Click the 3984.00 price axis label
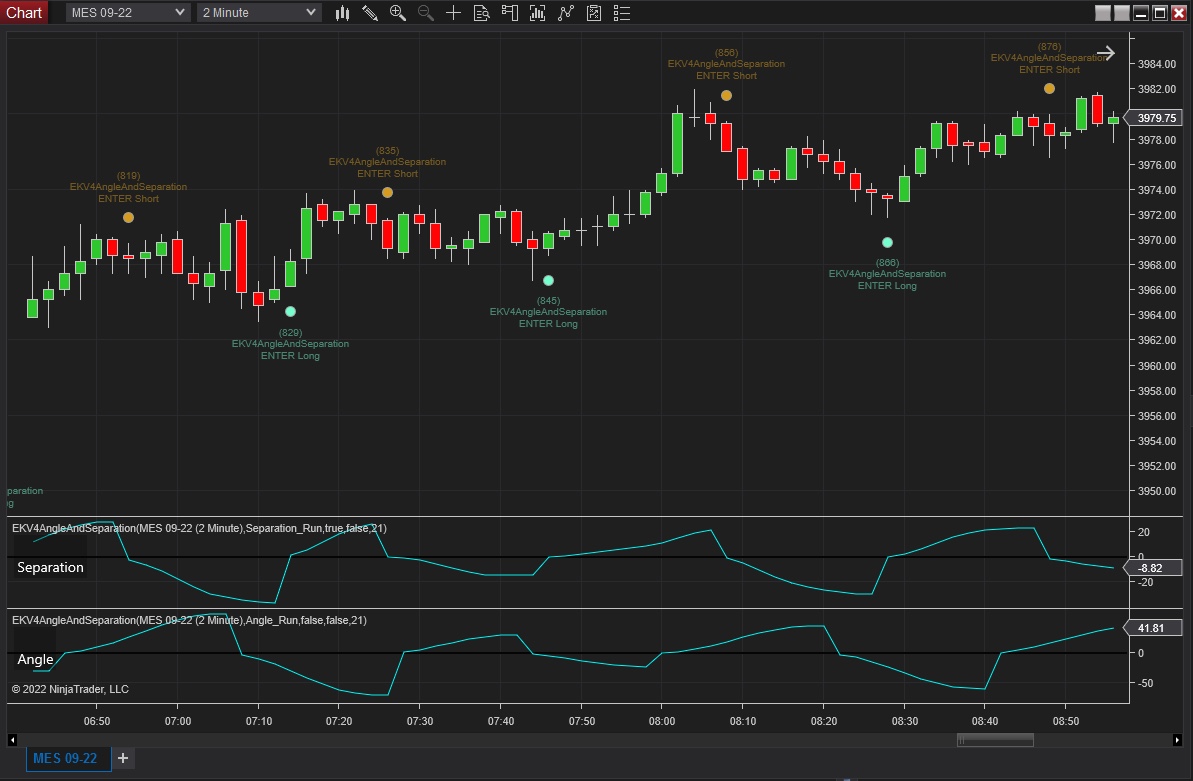The height and width of the screenshot is (781, 1193). point(1156,64)
